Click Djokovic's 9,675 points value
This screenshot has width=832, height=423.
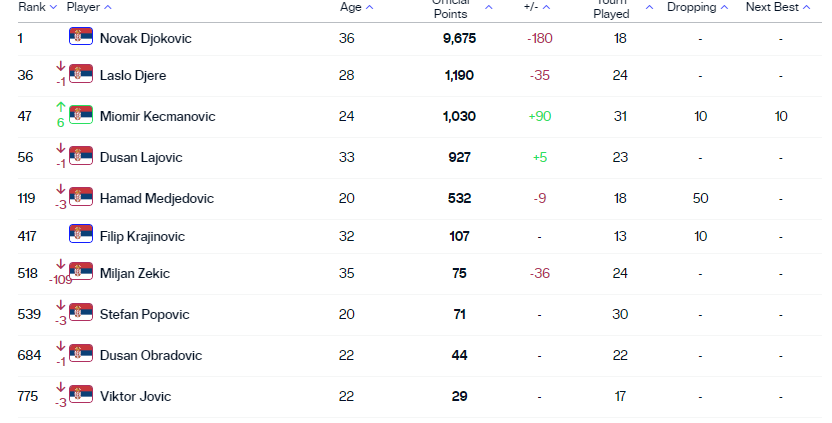pyautogui.click(x=459, y=38)
